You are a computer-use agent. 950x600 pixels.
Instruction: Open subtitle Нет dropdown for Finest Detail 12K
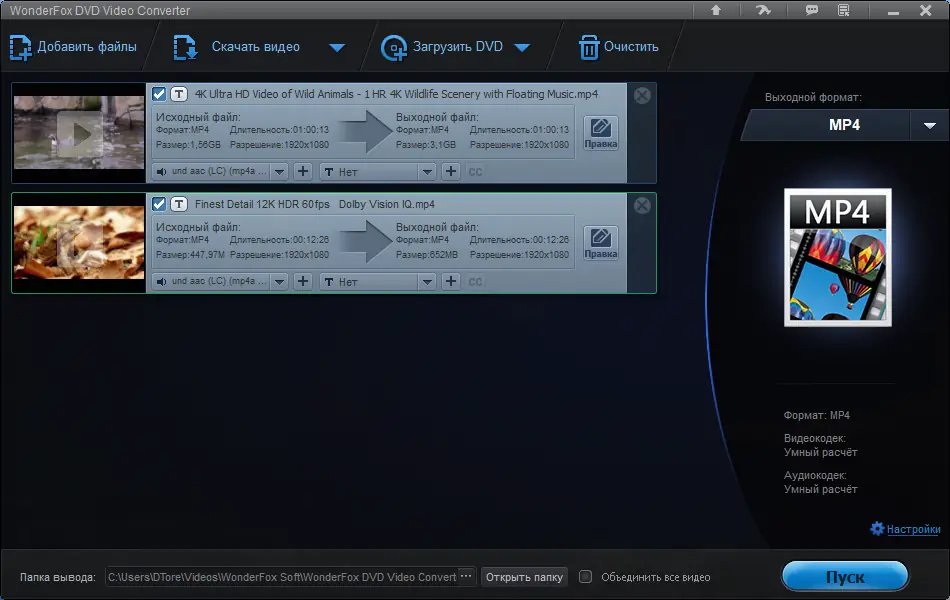(x=427, y=282)
